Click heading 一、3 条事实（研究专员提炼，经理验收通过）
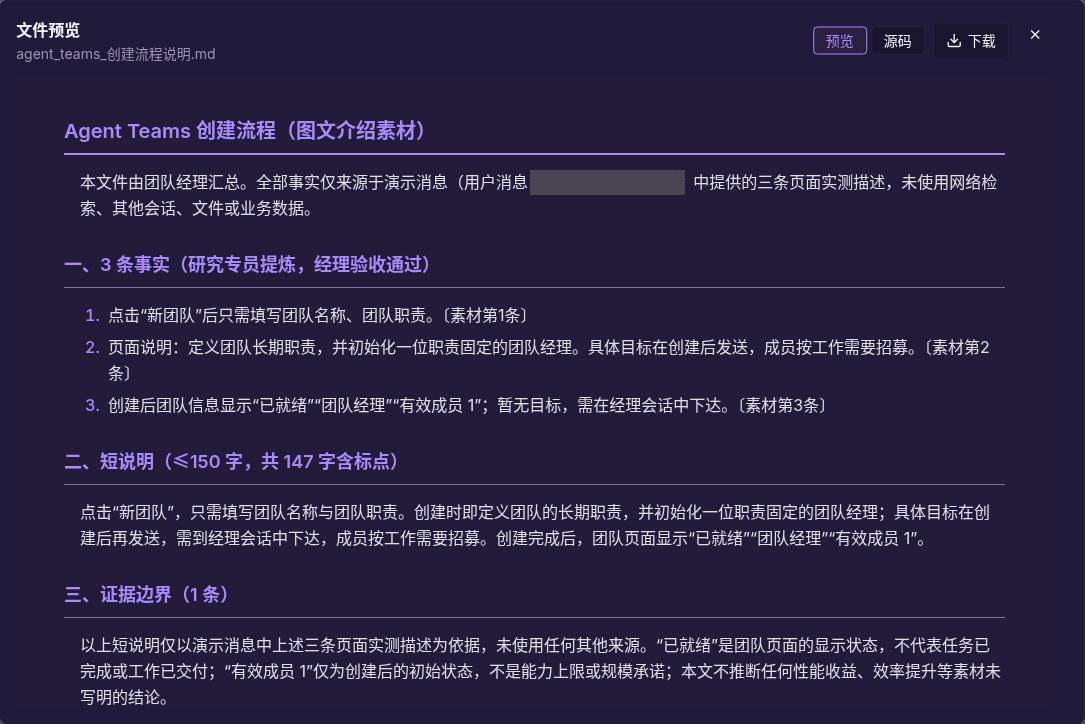Viewport: 1085px width, 724px height. tap(249, 264)
